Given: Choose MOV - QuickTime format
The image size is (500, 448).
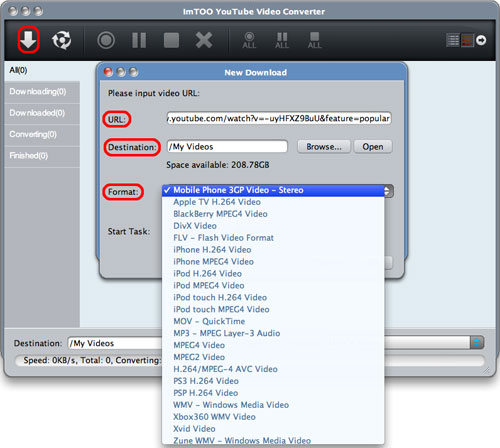Looking at the screenshot, I should (273, 321).
